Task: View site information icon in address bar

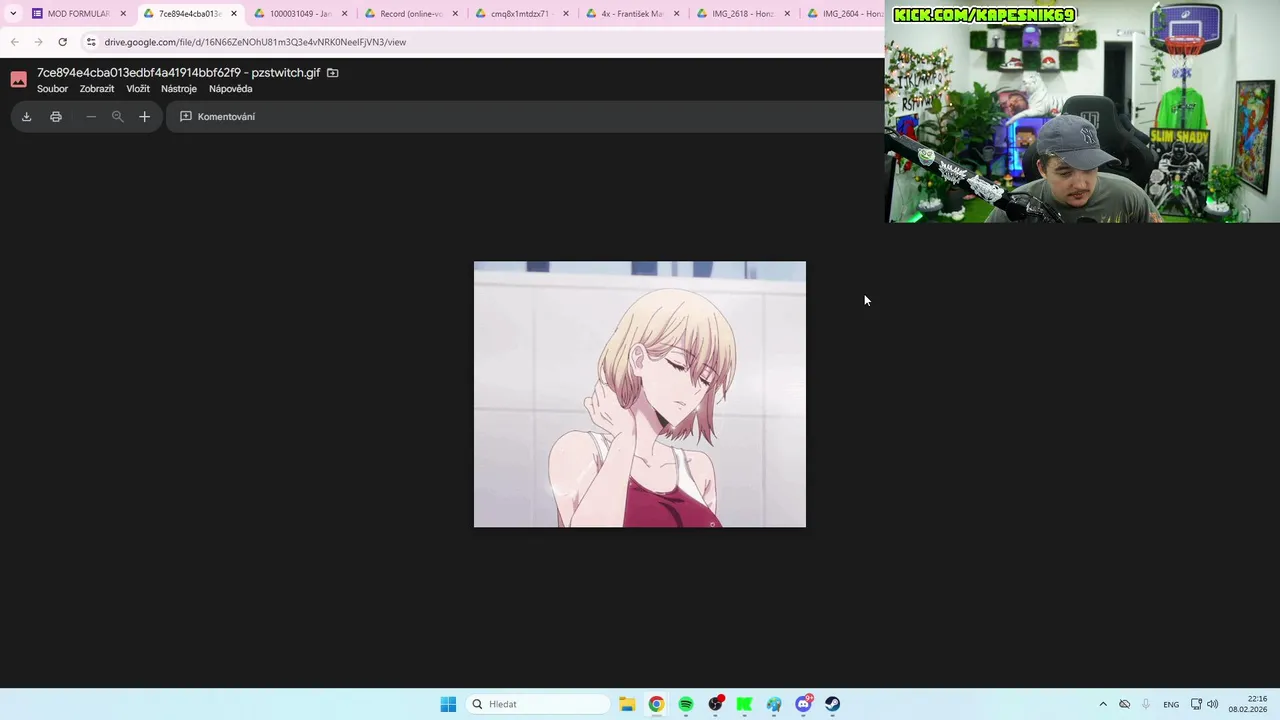Action: 91,42
